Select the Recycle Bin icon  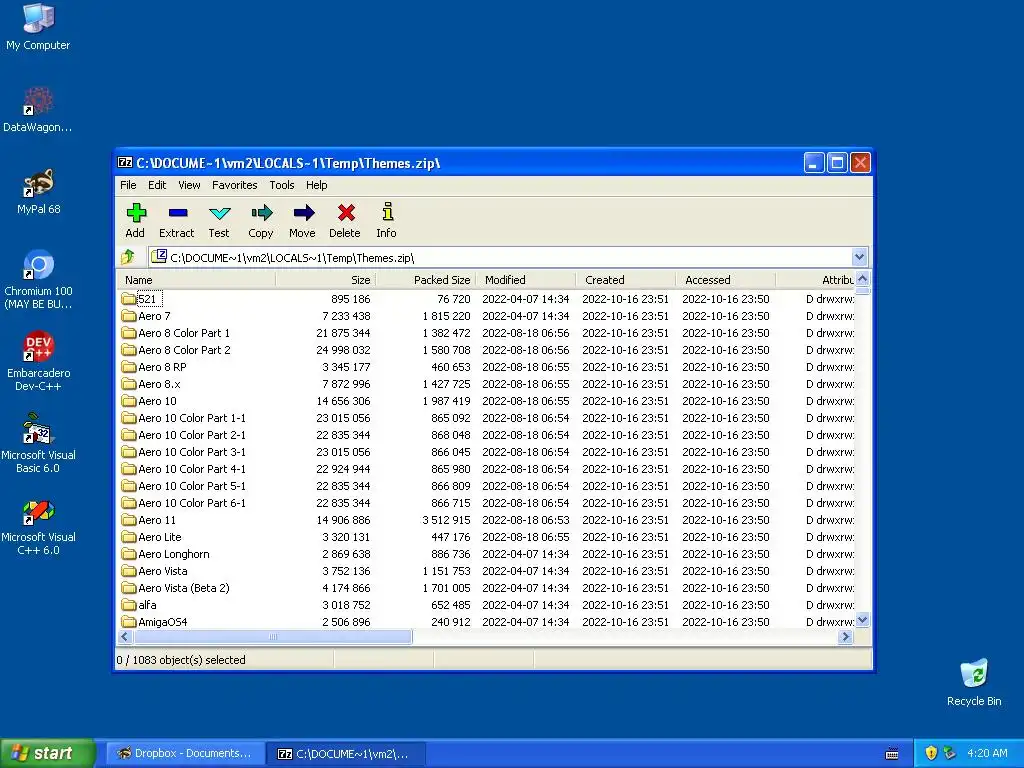(974, 682)
